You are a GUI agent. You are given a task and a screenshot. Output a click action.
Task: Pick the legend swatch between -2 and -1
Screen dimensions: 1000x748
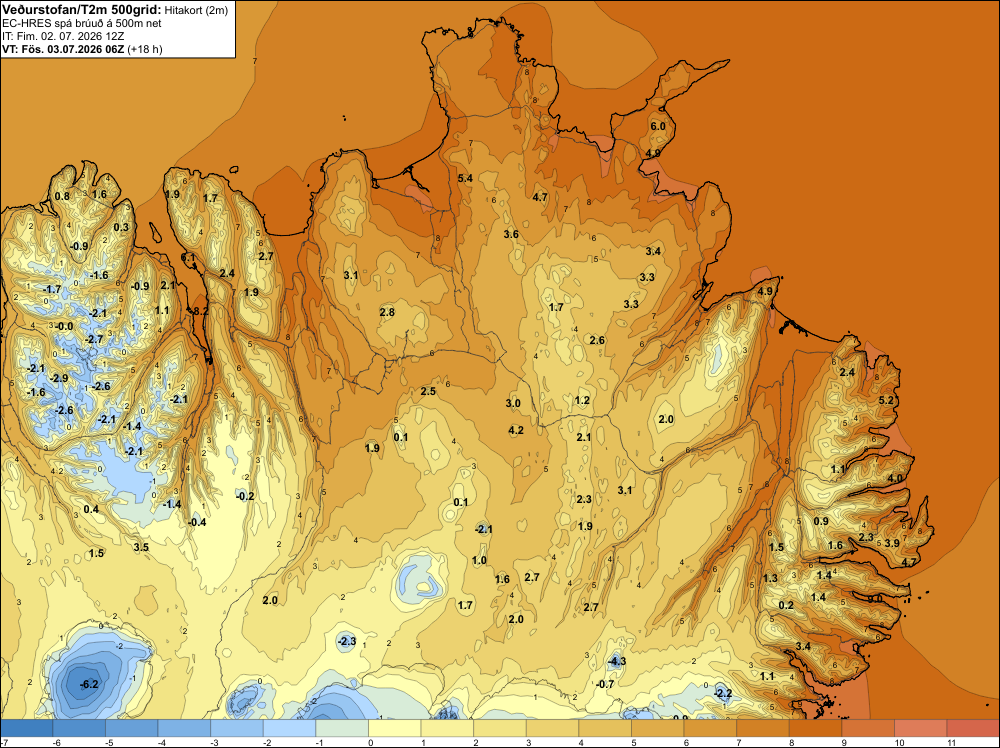pyautogui.click(x=290, y=728)
